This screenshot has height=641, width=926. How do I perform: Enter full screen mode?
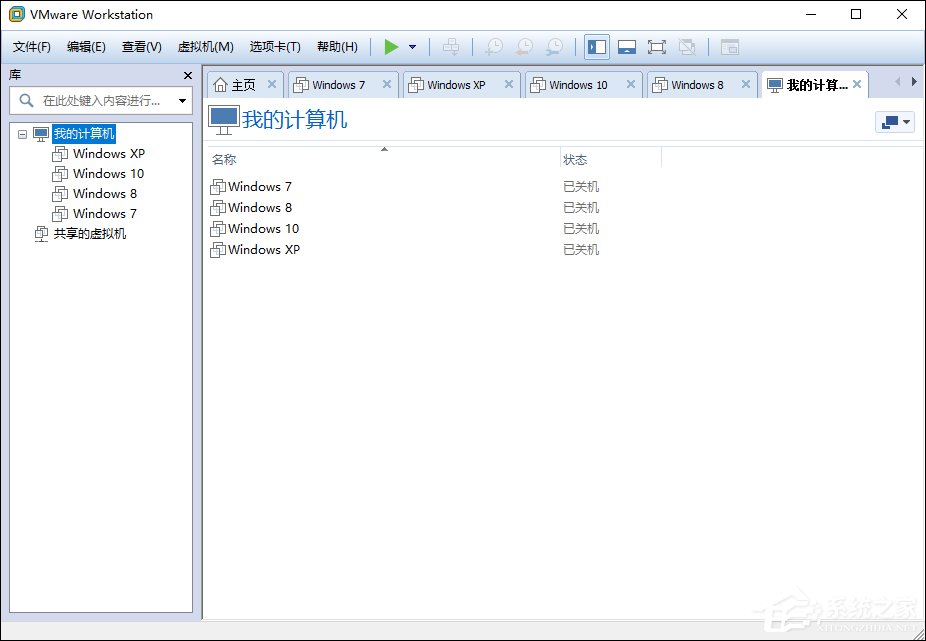point(656,46)
